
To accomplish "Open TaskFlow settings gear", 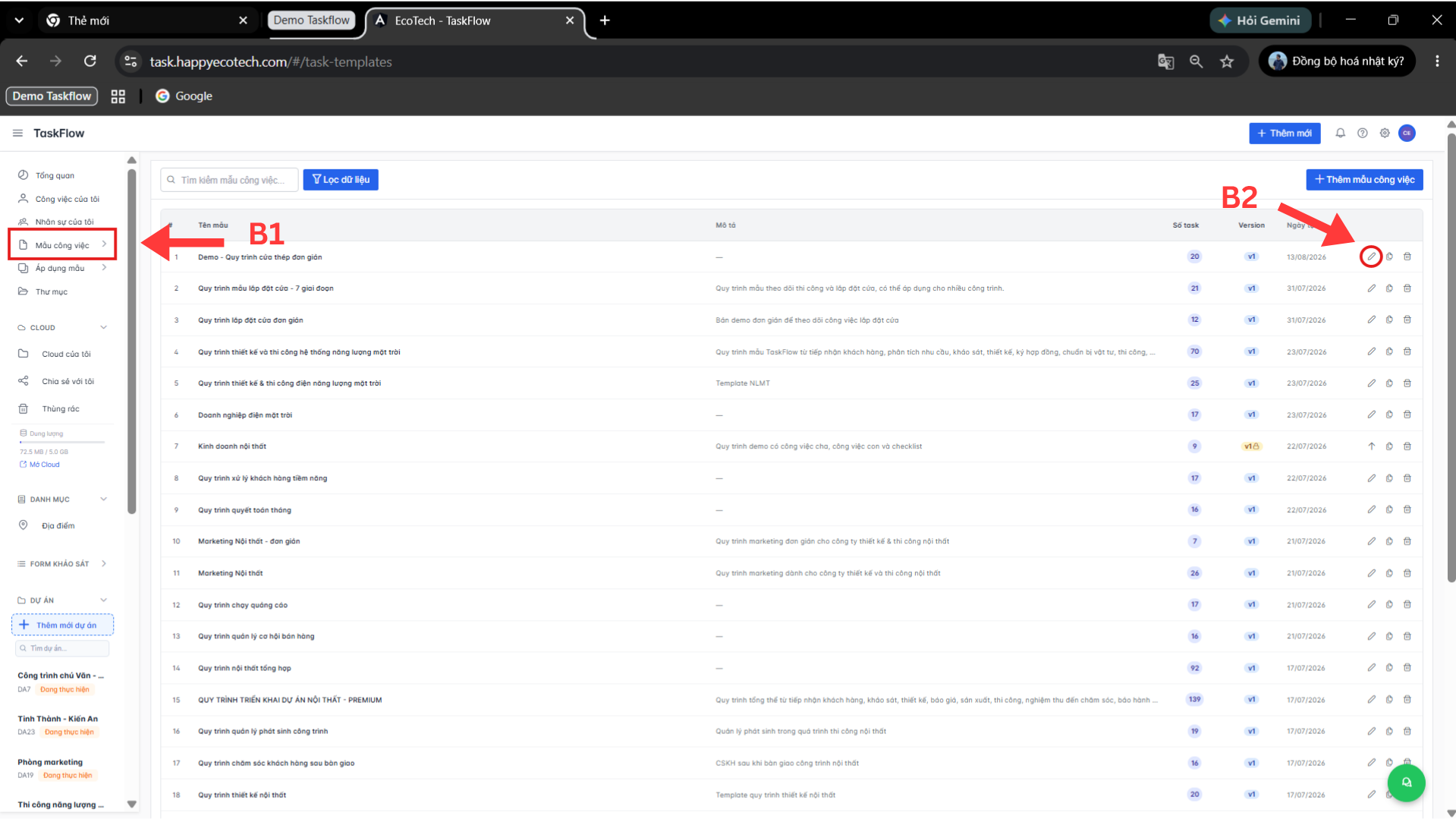I will click(1384, 133).
